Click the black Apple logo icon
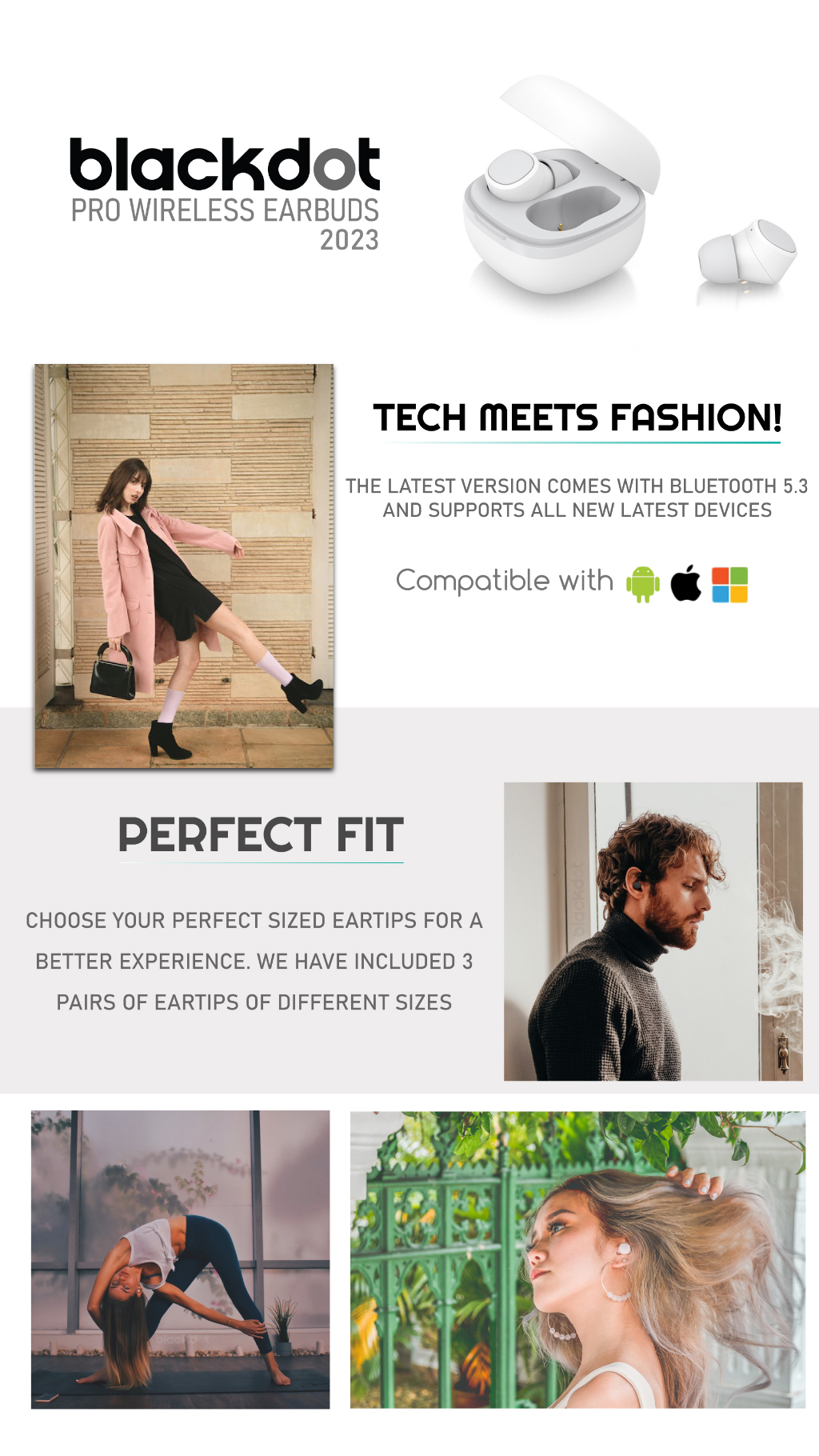The height and width of the screenshot is (1456, 819). point(686,582)
